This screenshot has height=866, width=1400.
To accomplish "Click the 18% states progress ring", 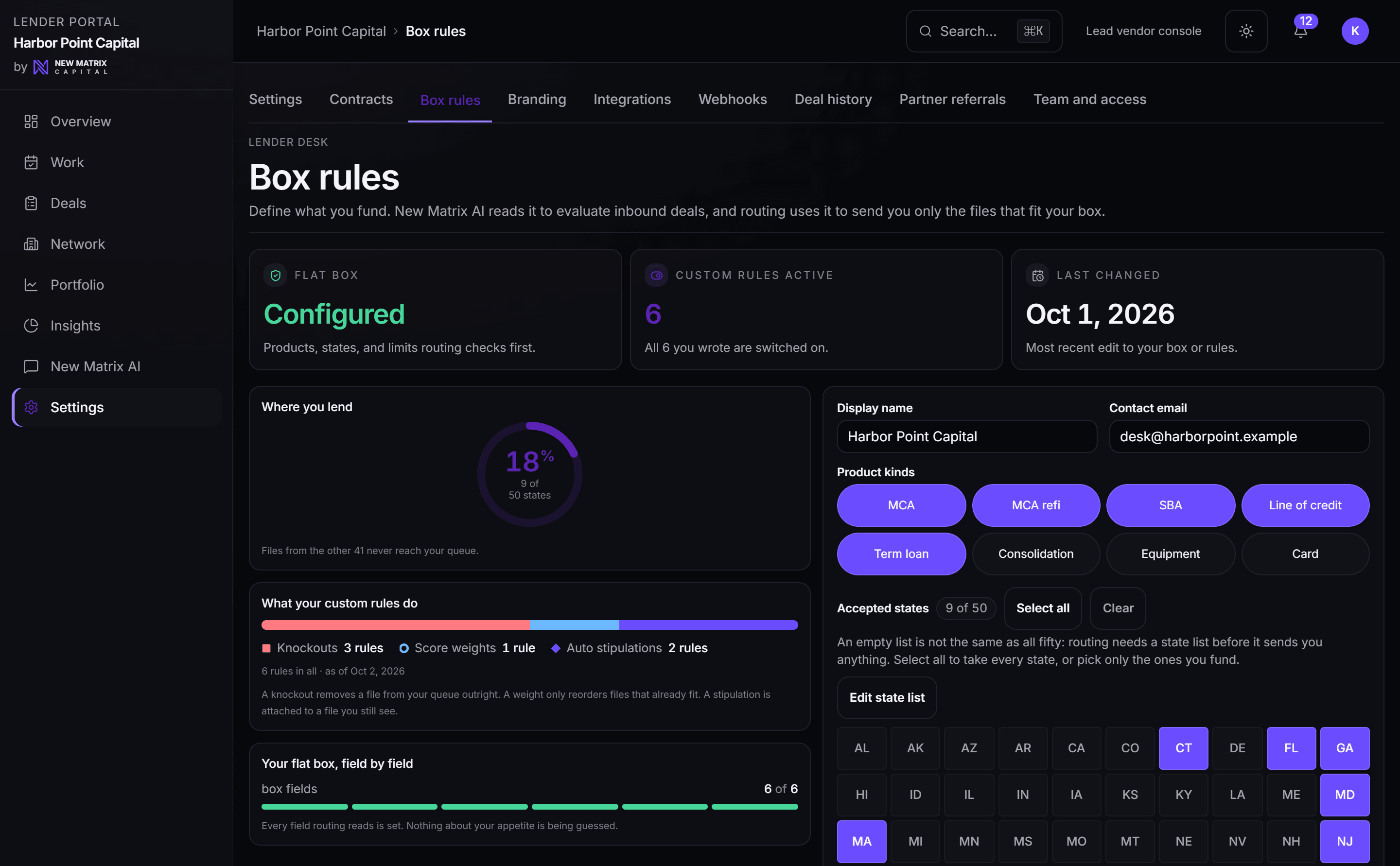I will [529, 474].
